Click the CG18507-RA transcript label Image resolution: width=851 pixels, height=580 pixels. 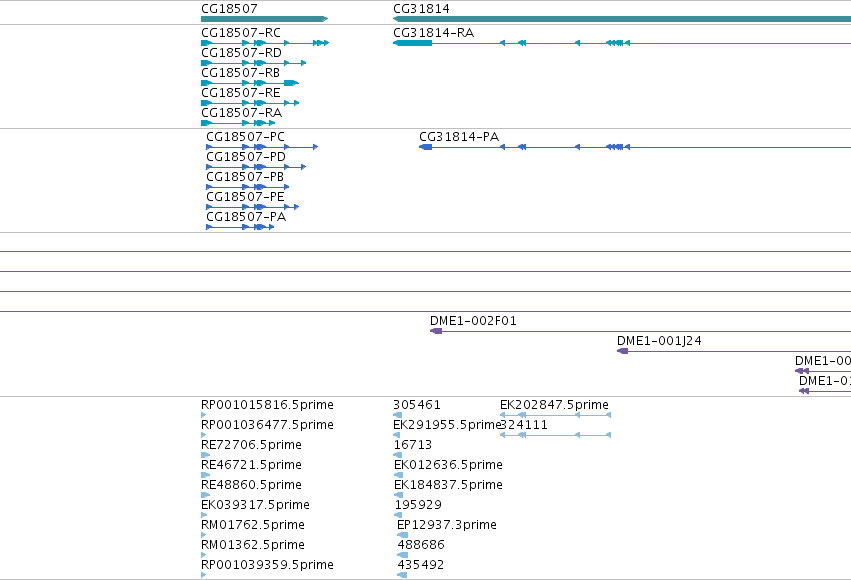click(242, 113)
